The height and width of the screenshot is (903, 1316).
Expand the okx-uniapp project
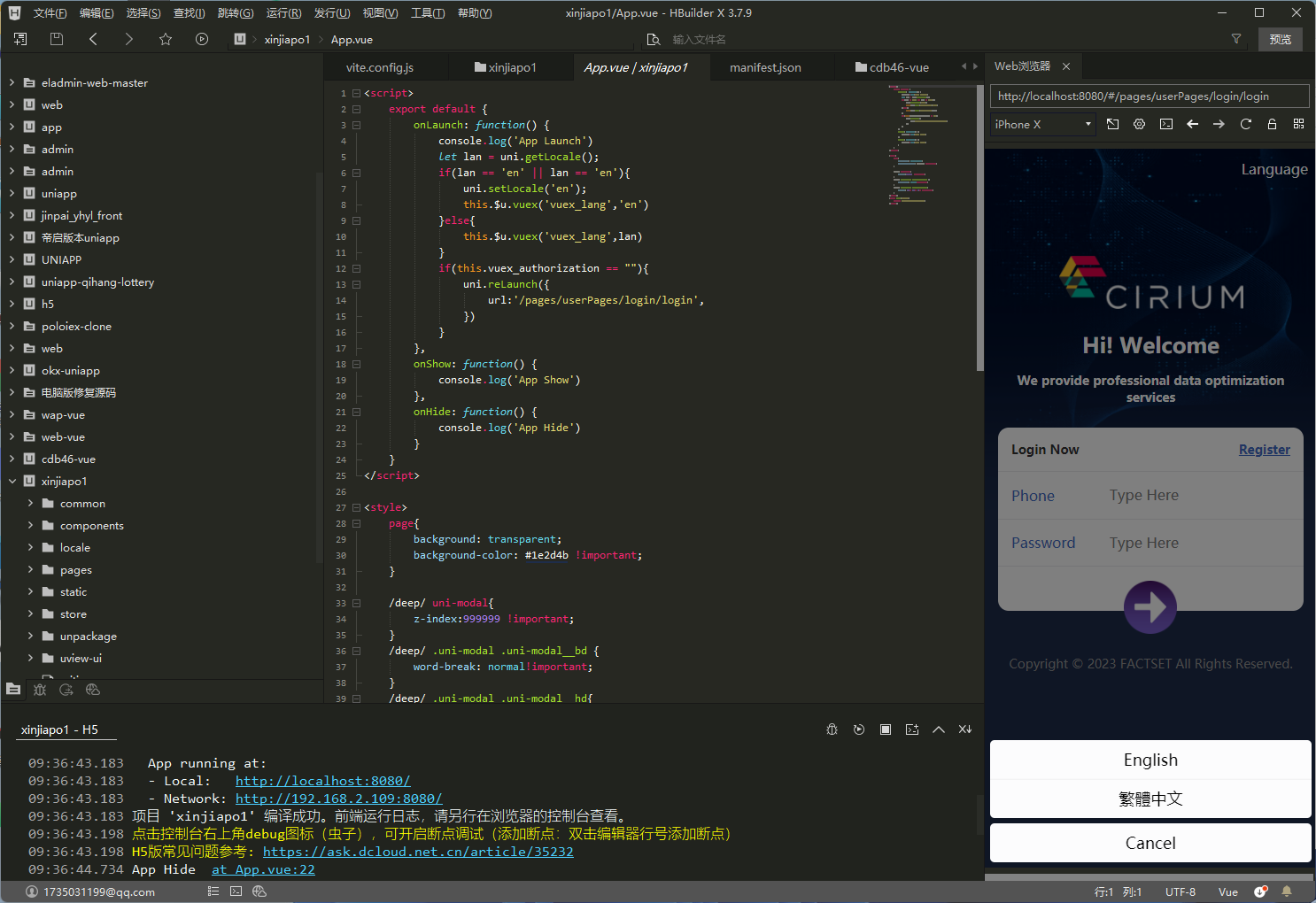[12, 371]
